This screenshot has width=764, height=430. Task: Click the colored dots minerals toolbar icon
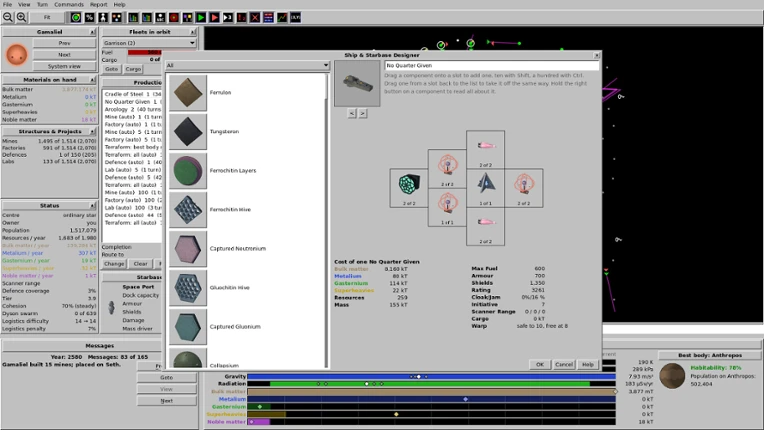(x=117, y=18)
